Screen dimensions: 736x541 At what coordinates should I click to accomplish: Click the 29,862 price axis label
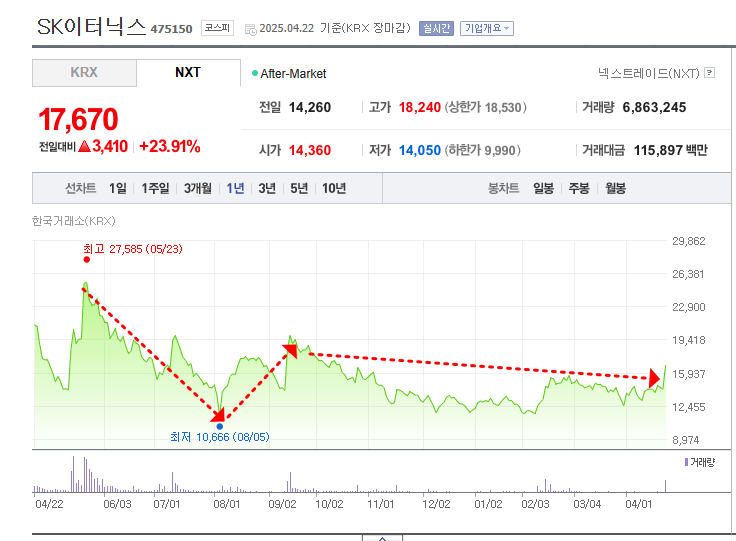tap(689, 241)
